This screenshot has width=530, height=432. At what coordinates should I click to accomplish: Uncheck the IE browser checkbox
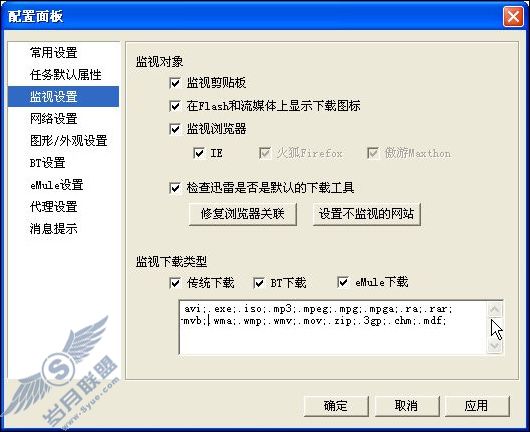click(x=199, y=153)
